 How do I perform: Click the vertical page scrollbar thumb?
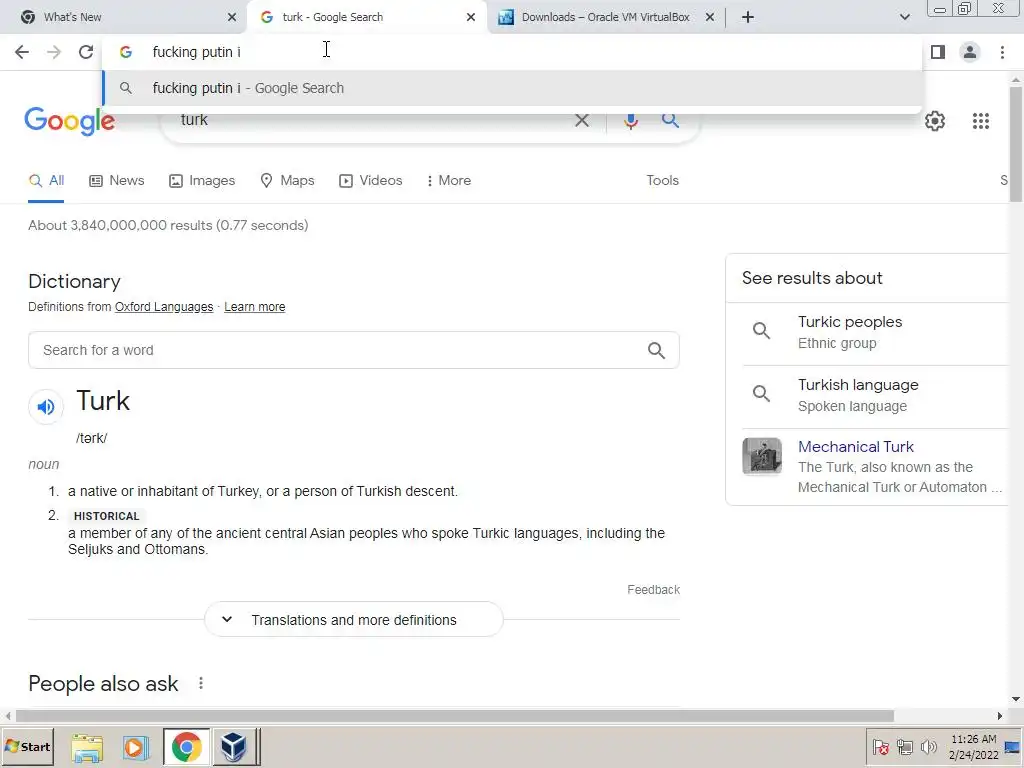1015,144
